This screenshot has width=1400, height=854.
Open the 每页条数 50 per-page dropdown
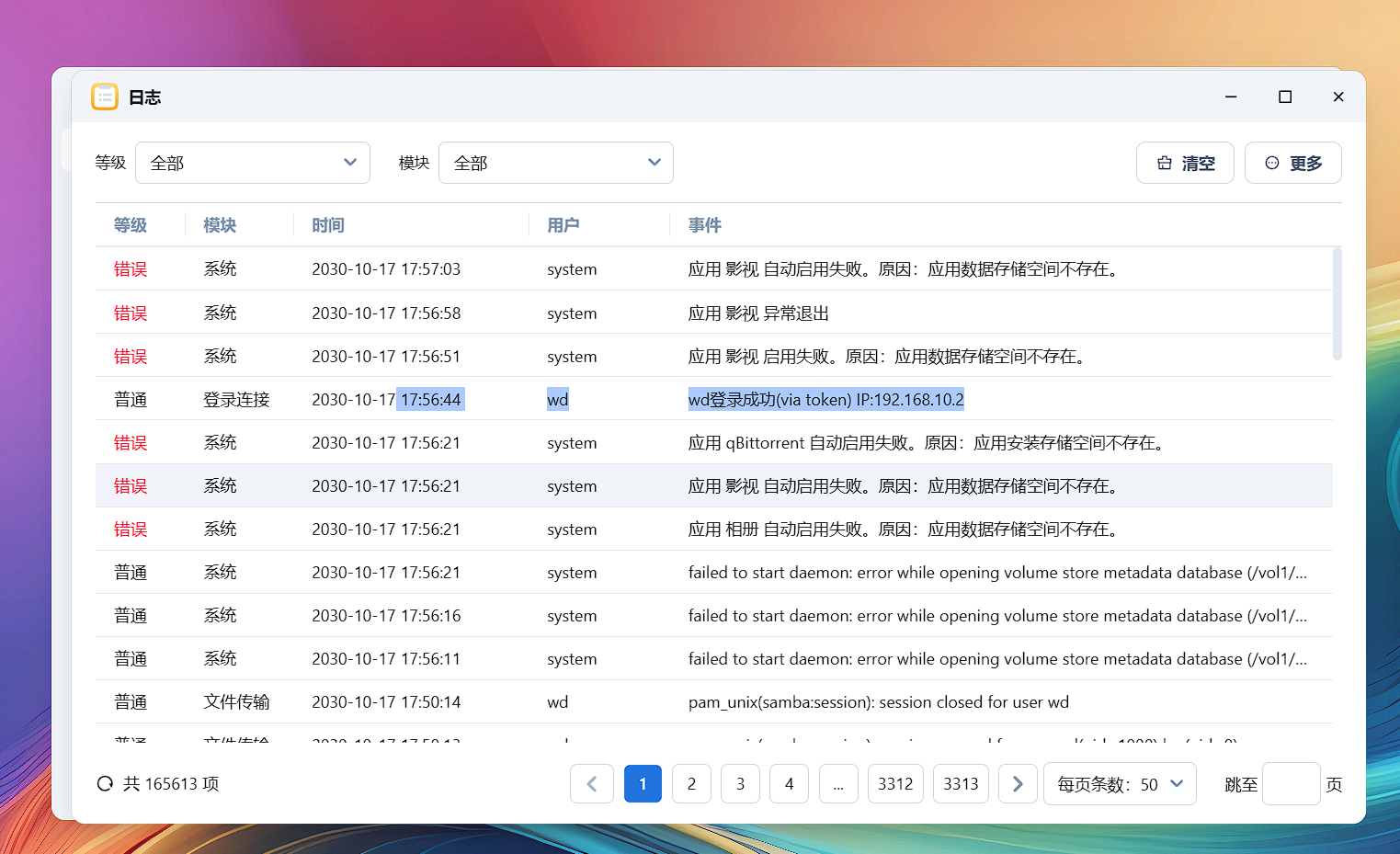tap(1120, 784)
